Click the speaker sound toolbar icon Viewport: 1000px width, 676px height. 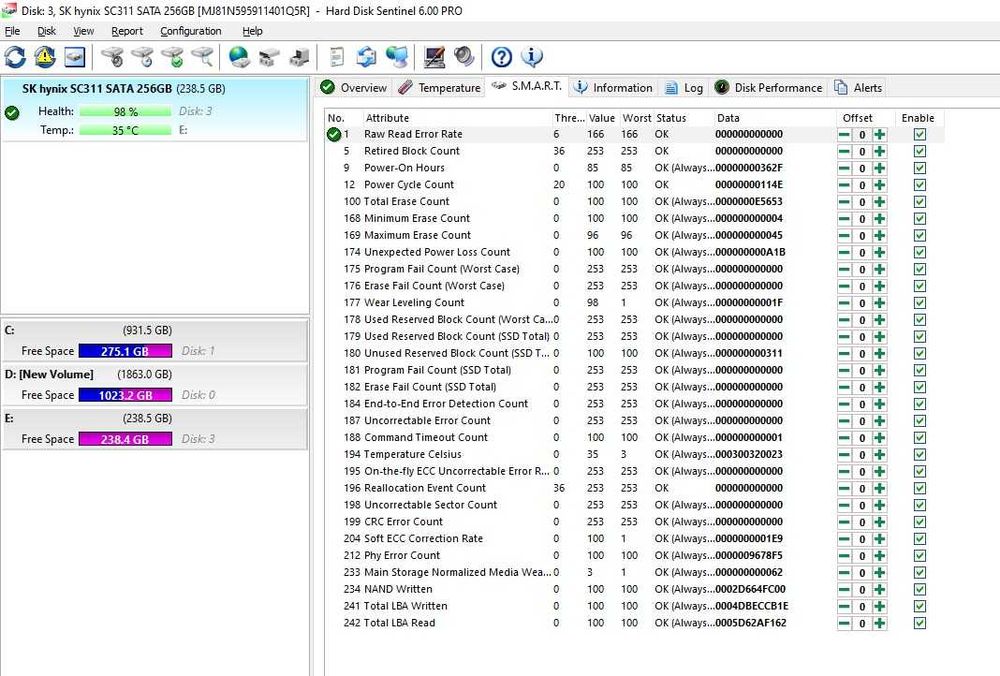click(x=465, y=57)
